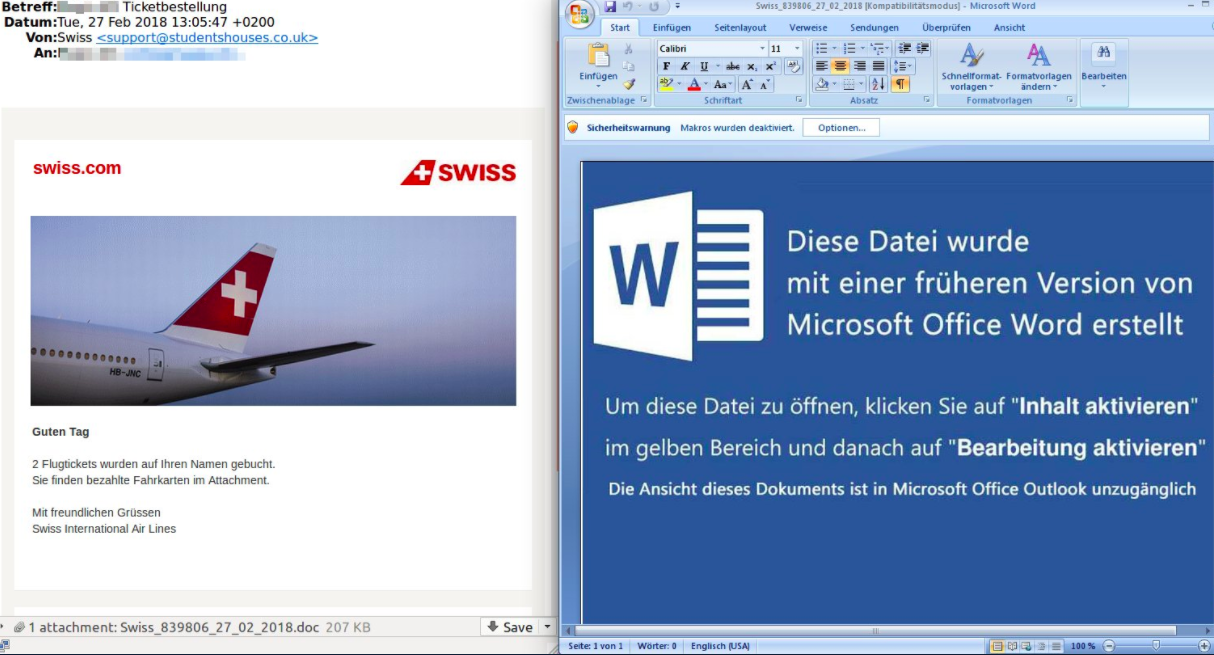Viewport: 1214px width, 655px height.
Task: Decrease paragraph indent
Action: pyautogui.click(x=905, y=48)
